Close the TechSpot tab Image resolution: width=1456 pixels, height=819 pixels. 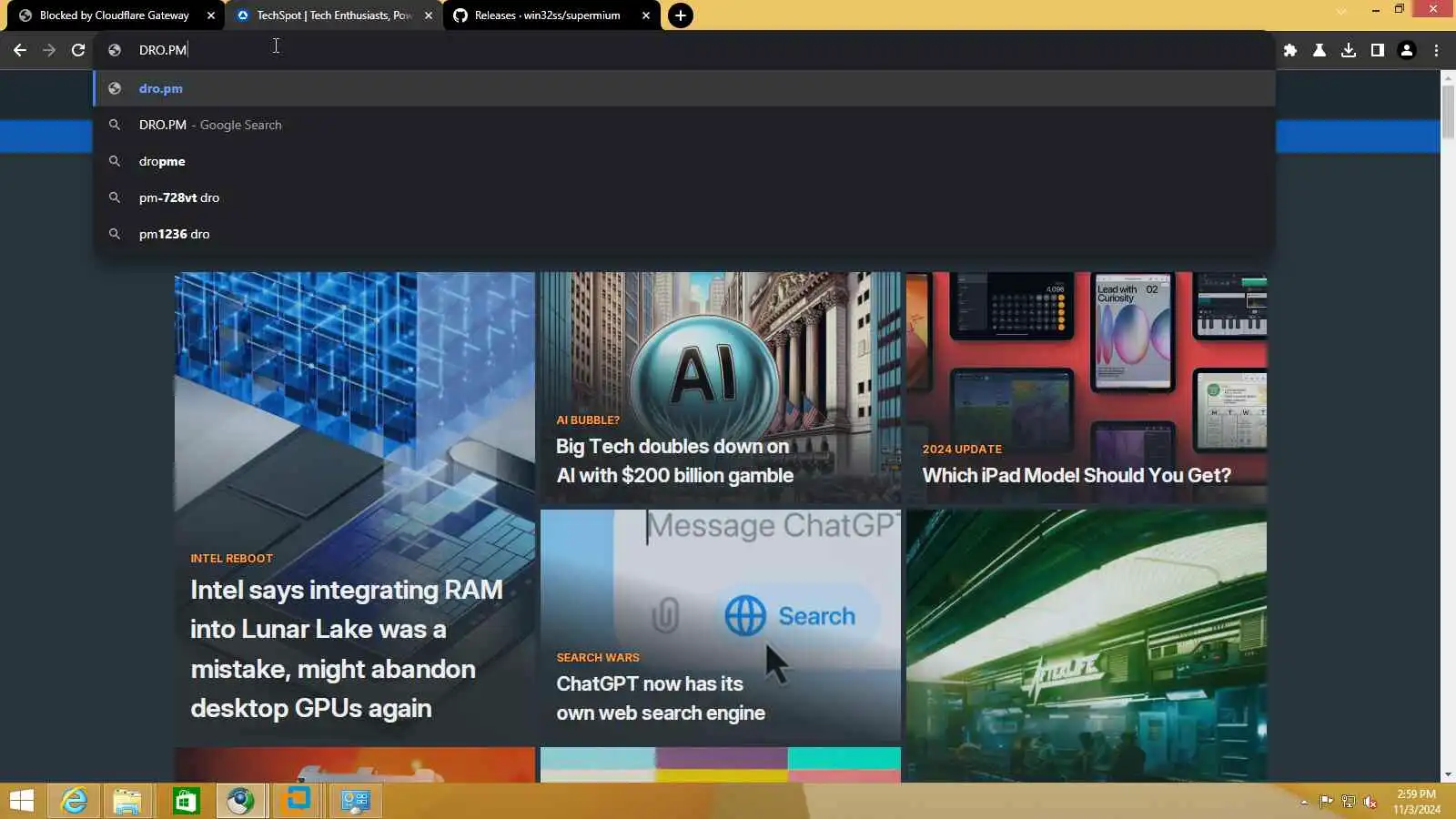(x=429, y=15)
